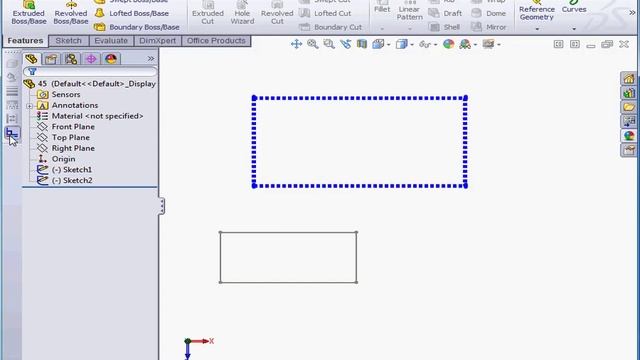The image size is (640, 360).
Task: Click the Previous View icon
Action: (x=345, y=44)
